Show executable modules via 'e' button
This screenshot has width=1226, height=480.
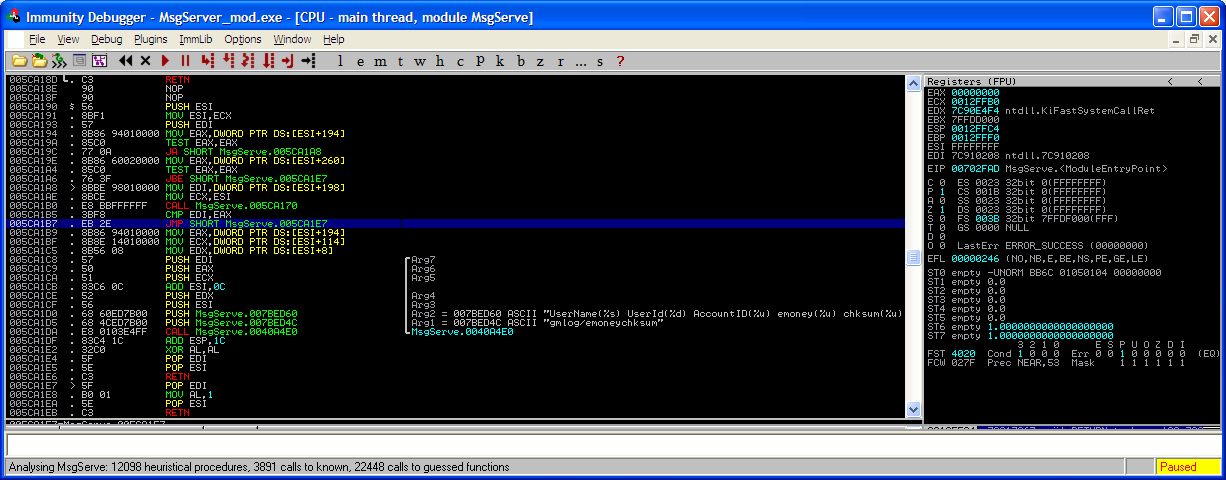coord(360,61)
